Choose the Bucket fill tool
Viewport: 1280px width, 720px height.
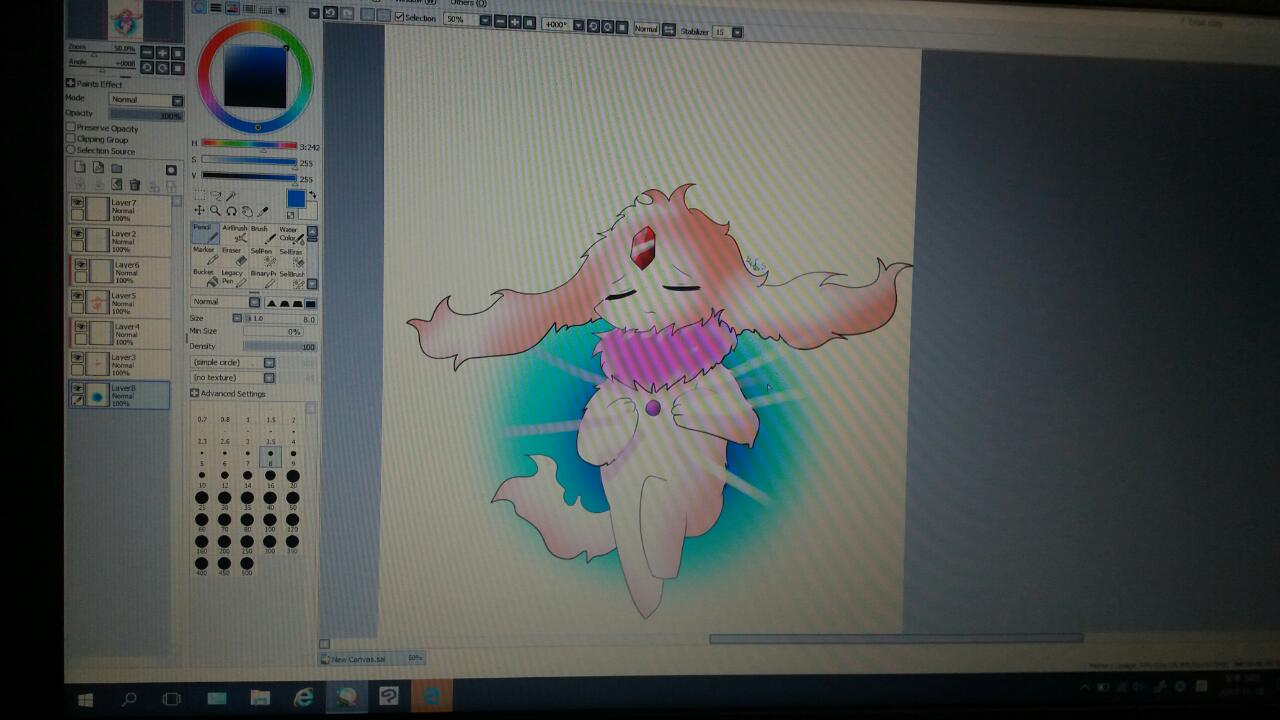point(204,278)
